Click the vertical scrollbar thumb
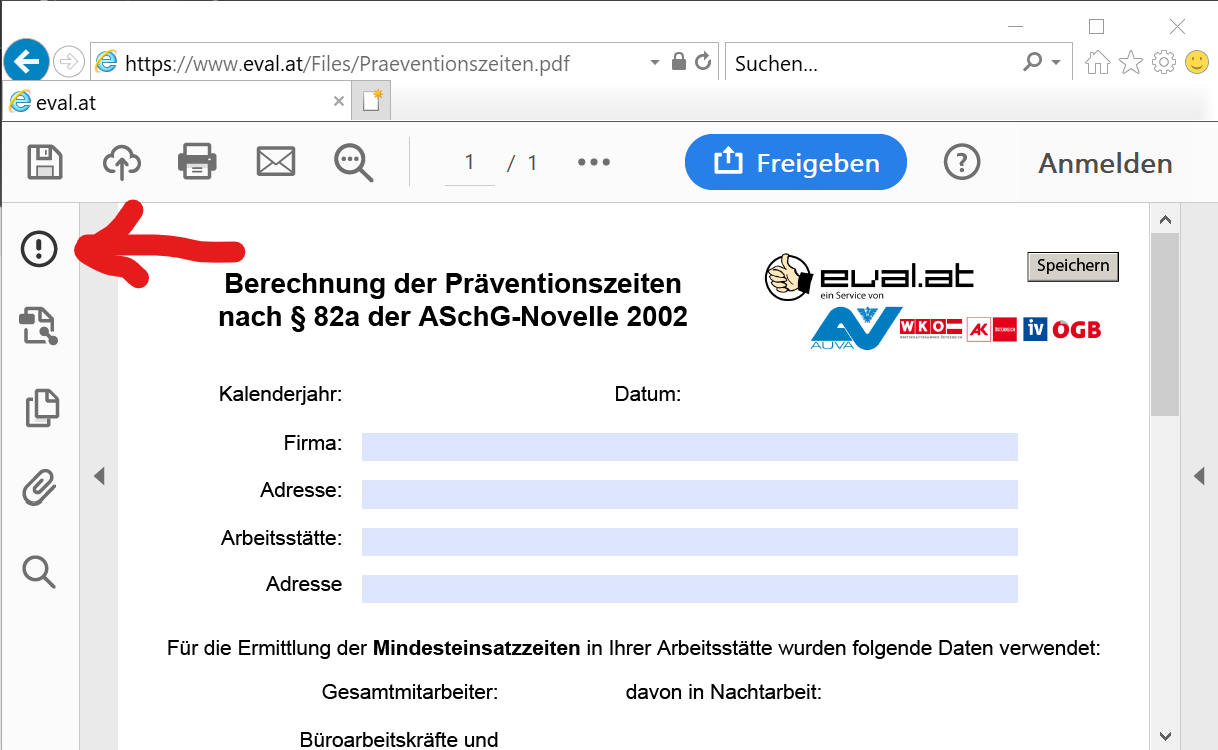Image resolution: width=1218 pixels, height=750 pixels. tap(1164, 324)
